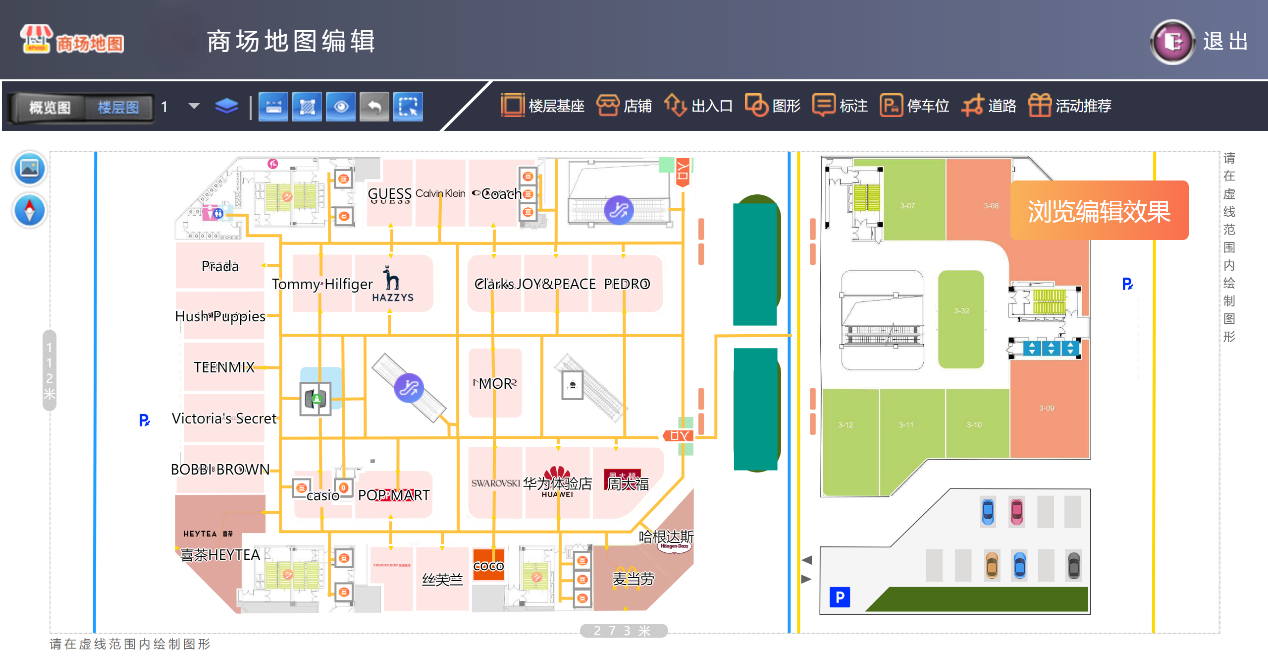Toggle the eye preview icon in toolbar

[341, 106]
